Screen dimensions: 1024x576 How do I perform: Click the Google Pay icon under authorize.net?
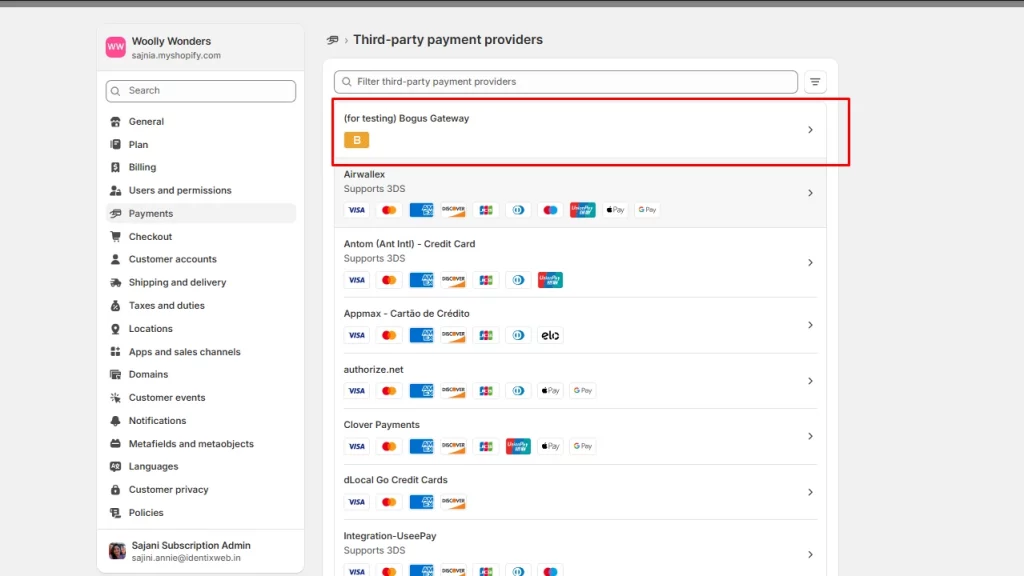tap(583, 391)
